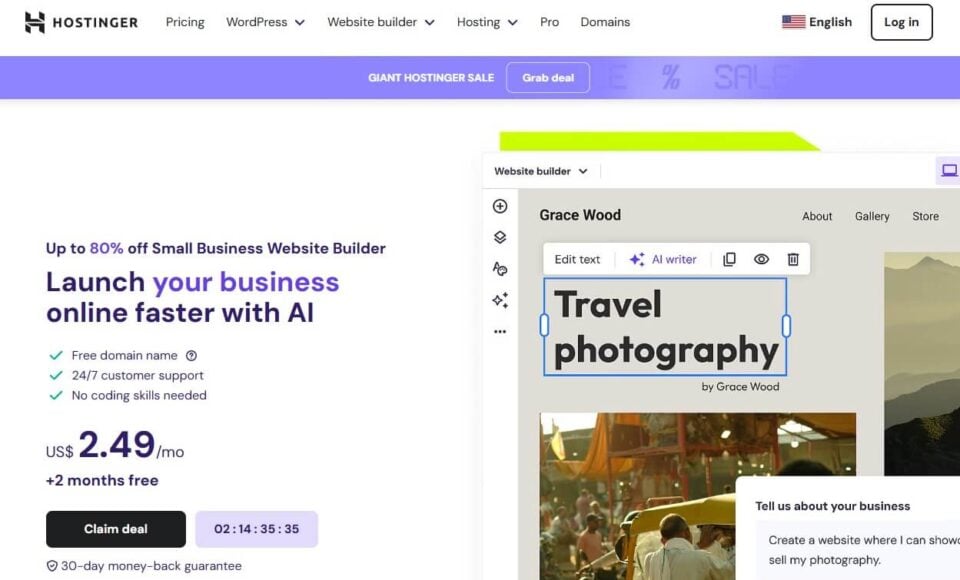This screenshot has height=580, width=960.
Task: Click the money-back guarantee shield icon
Action: (52, 566)
